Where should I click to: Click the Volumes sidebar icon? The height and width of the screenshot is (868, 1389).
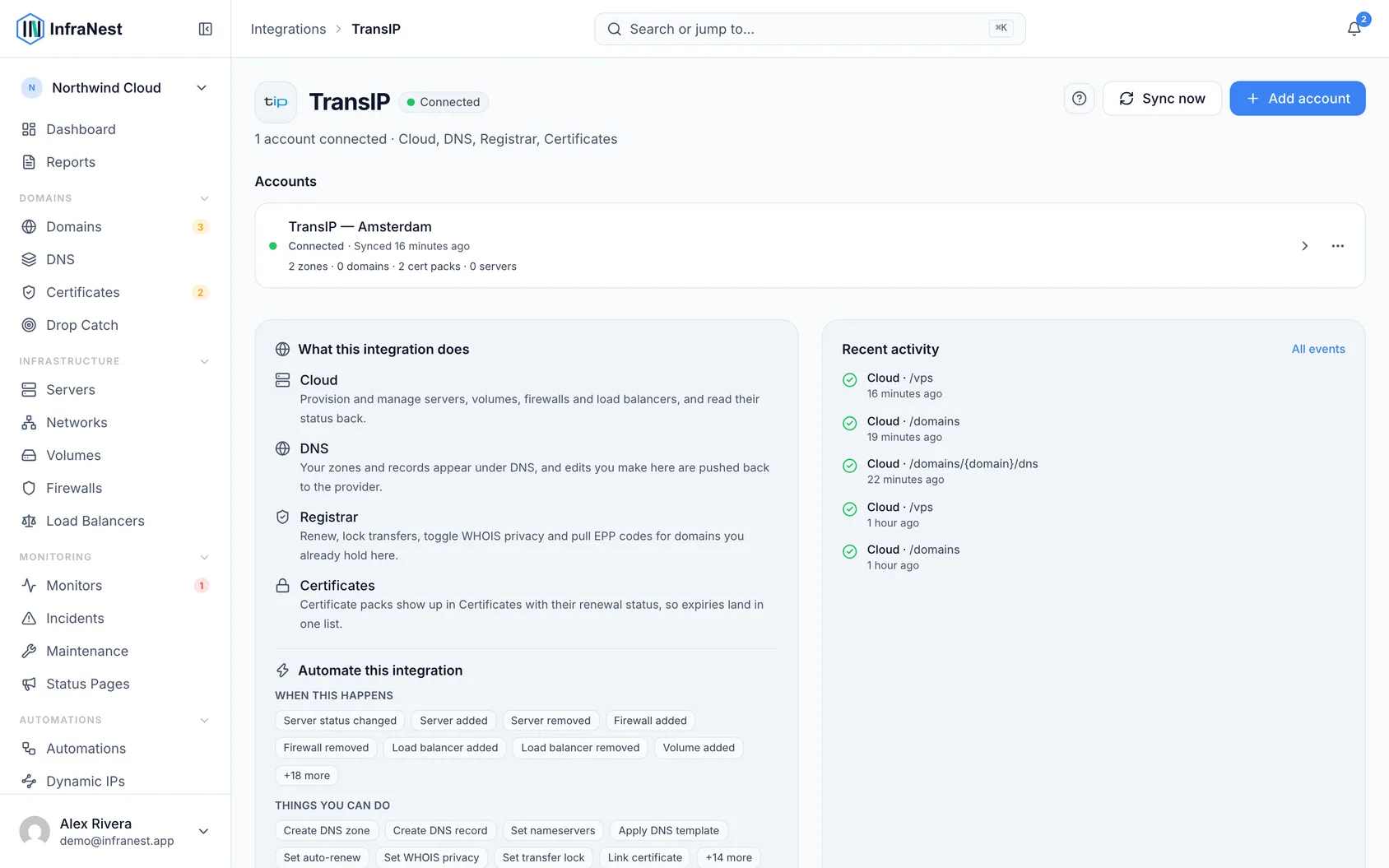pos(29,456)
